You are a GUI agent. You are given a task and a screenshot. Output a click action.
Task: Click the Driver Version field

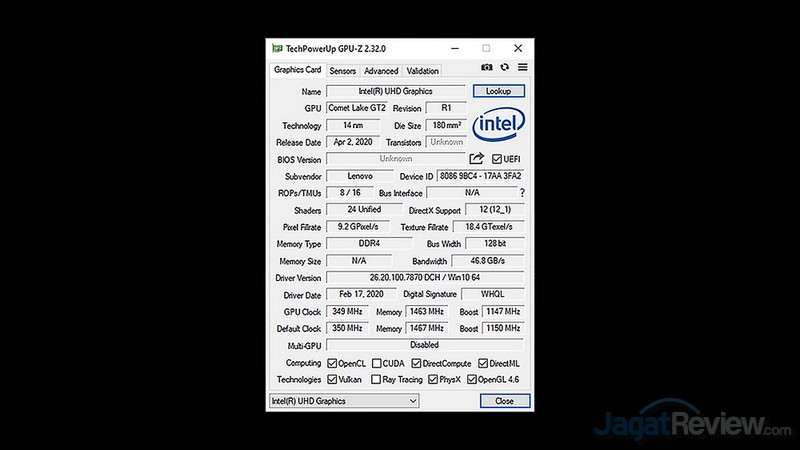425,278
